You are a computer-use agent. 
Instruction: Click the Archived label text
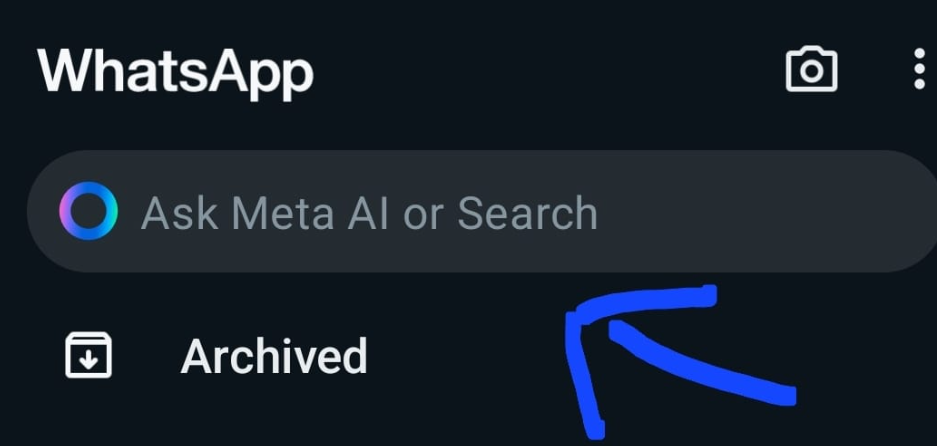[x=273, y=357]
